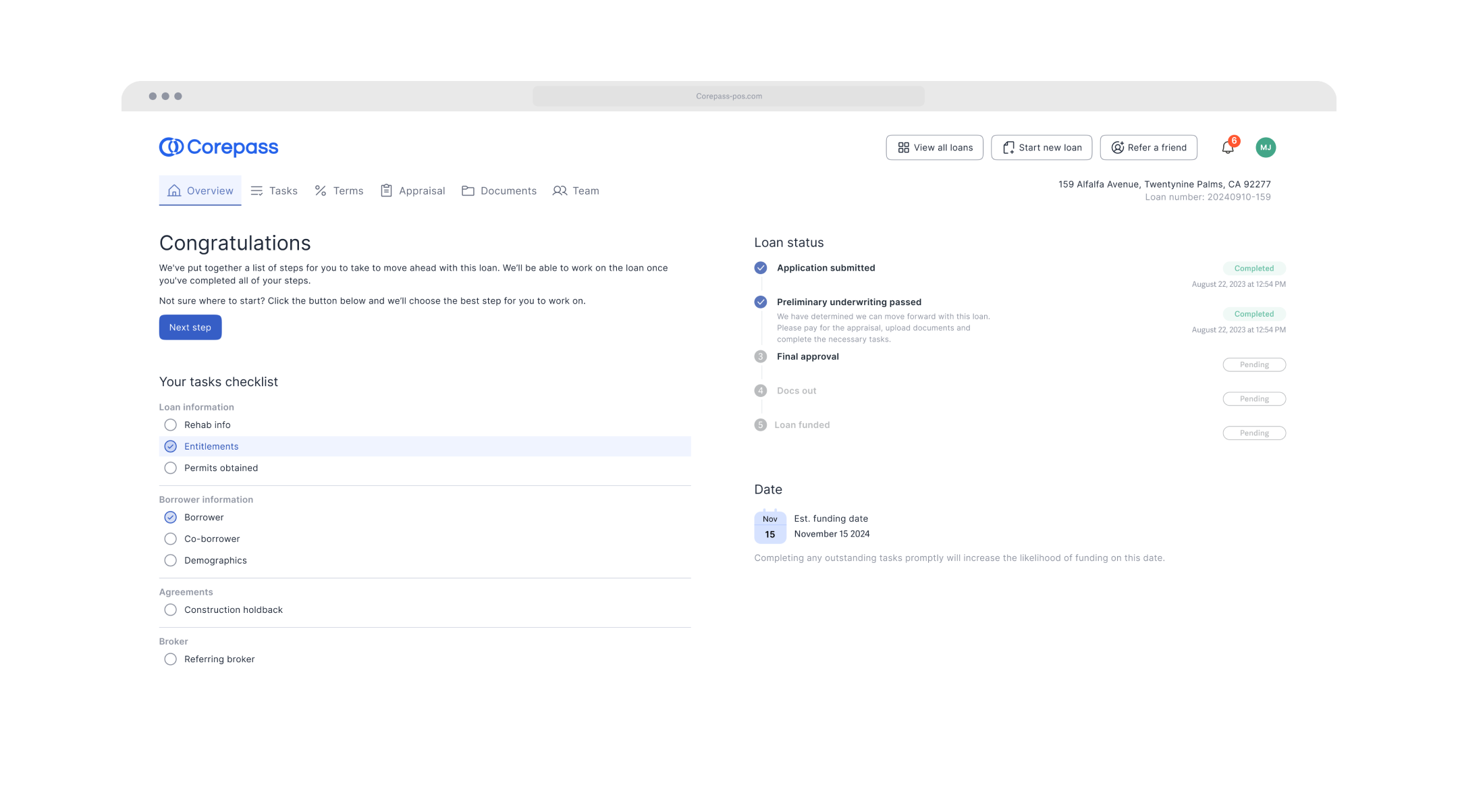The image size is (1458, 812).
Task: Click the Start new loan button
Action: point(1042,147)
